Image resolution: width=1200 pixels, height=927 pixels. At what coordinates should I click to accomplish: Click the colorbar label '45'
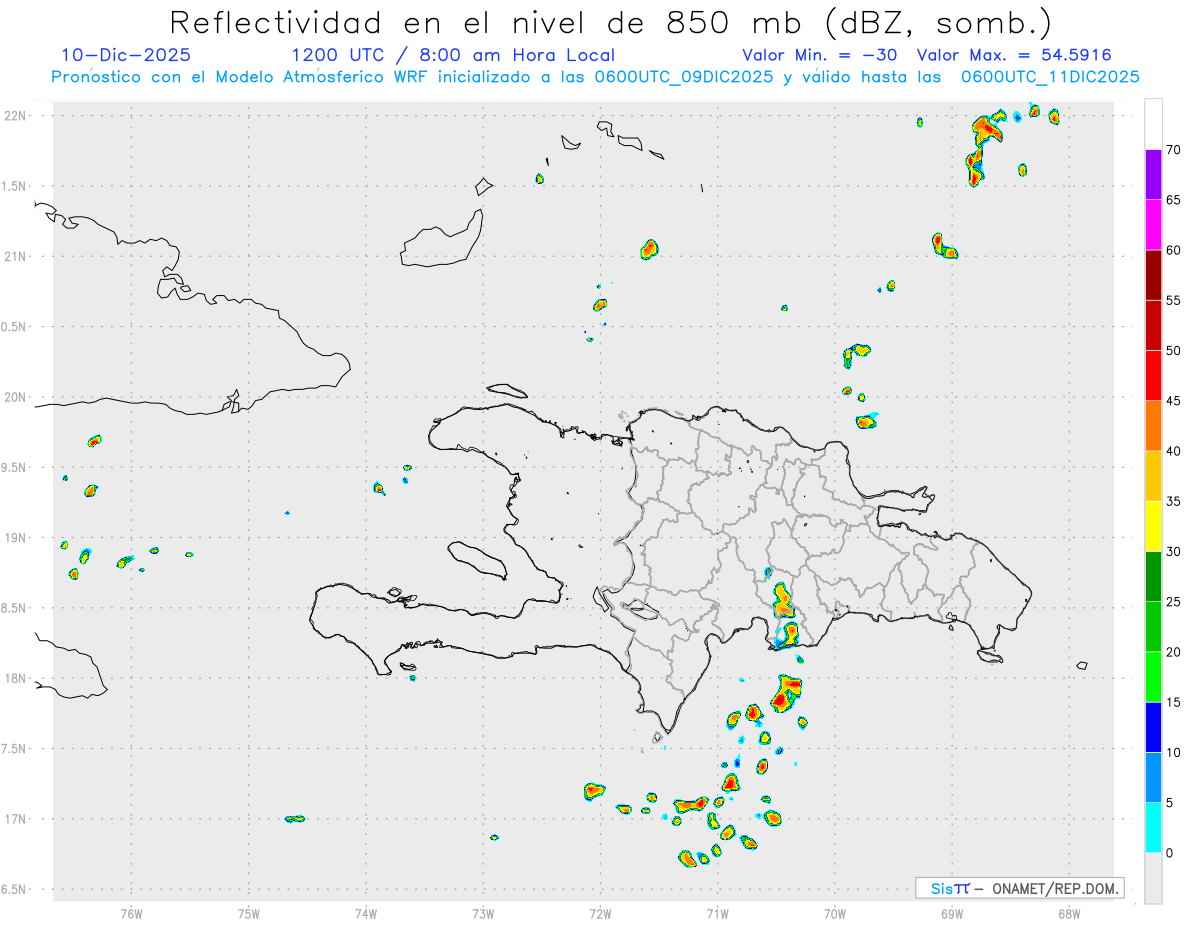click(1174, 401)
